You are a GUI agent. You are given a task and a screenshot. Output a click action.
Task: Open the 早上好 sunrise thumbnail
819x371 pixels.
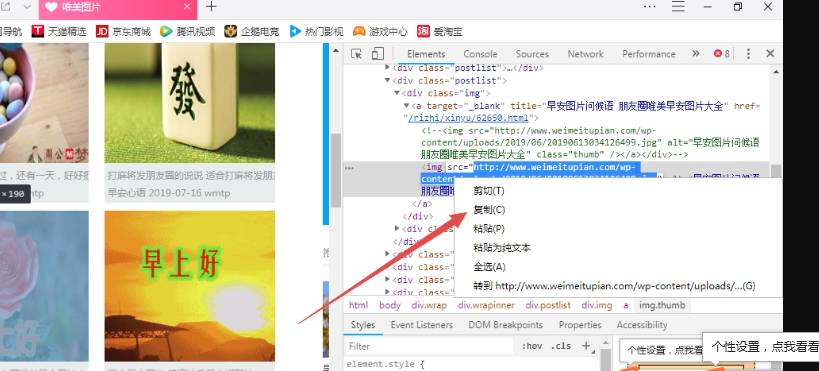coord(190,286)
